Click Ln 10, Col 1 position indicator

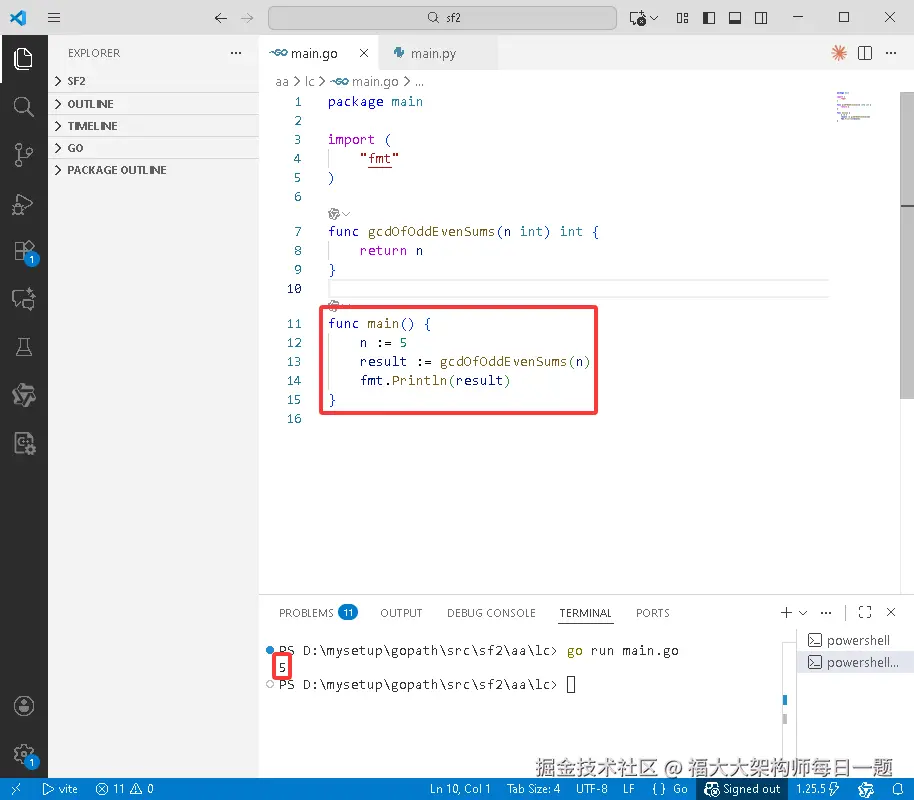(460, 789)
